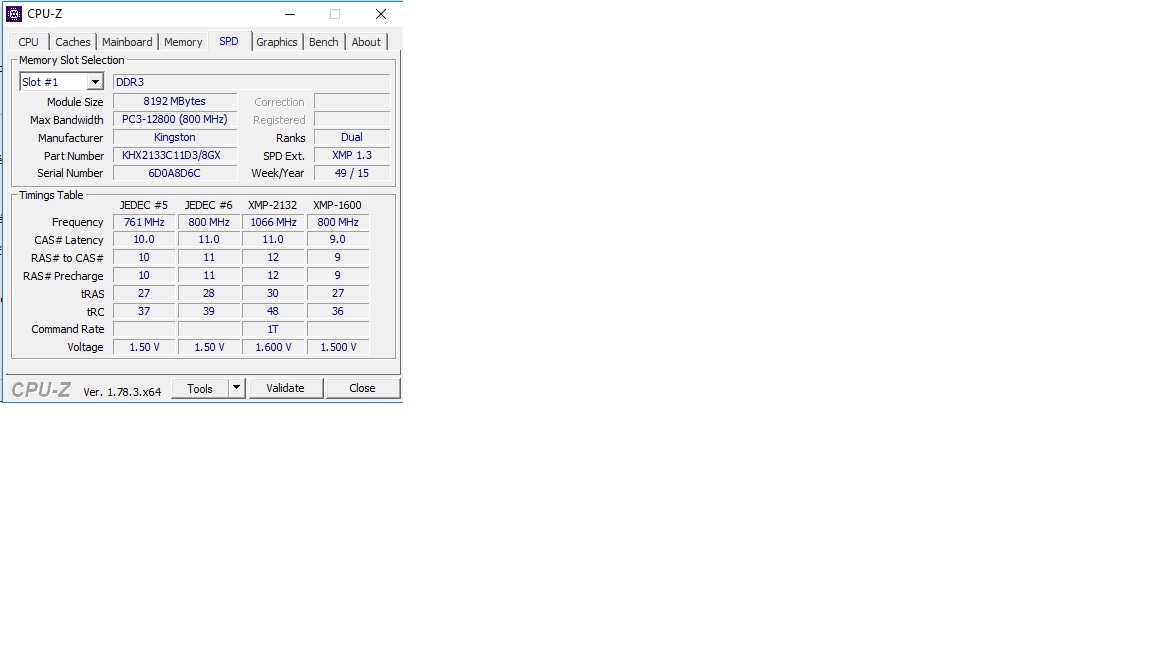Click the Close button at bottom
Image resolution: width=1152 pixels, height=648 pixels.
click(x=362, y=389)
